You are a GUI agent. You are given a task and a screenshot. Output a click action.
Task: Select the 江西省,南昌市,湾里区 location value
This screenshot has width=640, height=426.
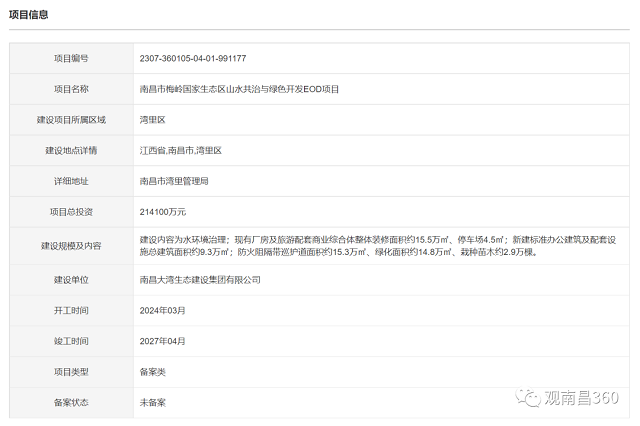click(180, 150)
